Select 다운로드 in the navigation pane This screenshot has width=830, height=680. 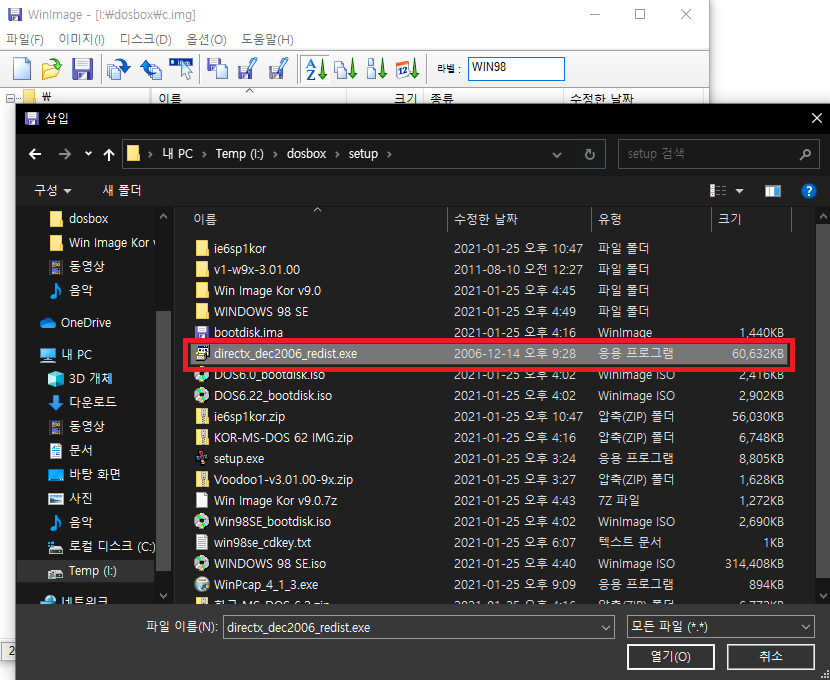click(x=82, y=403)
